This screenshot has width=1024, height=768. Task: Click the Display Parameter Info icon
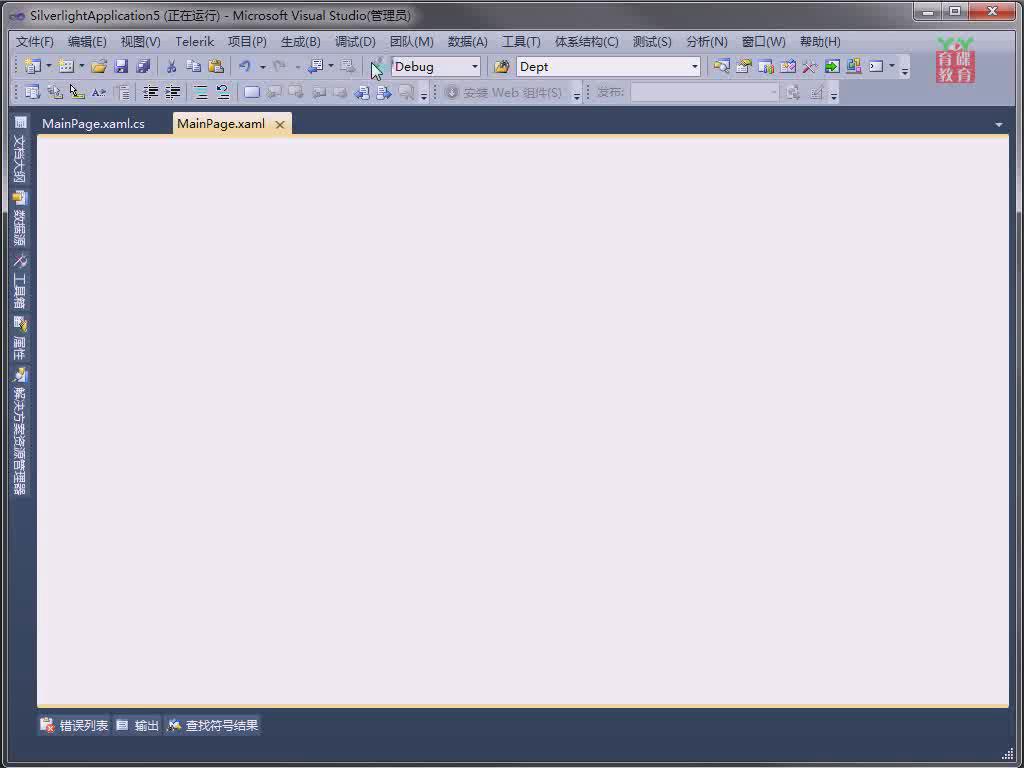pos(55,92)
